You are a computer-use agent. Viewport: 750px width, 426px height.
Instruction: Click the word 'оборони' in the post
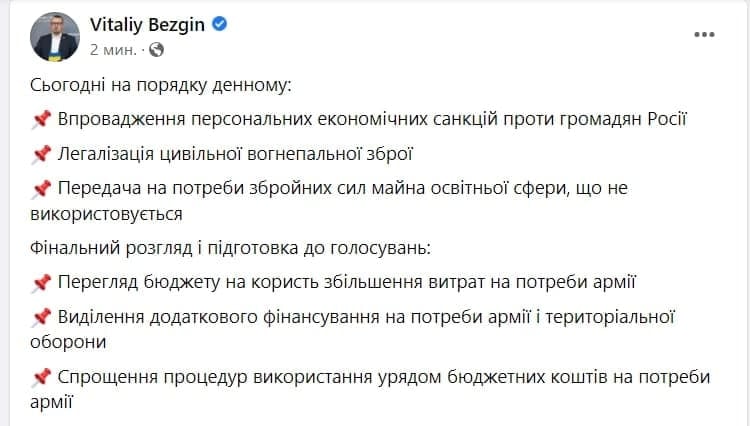(68, 342)
